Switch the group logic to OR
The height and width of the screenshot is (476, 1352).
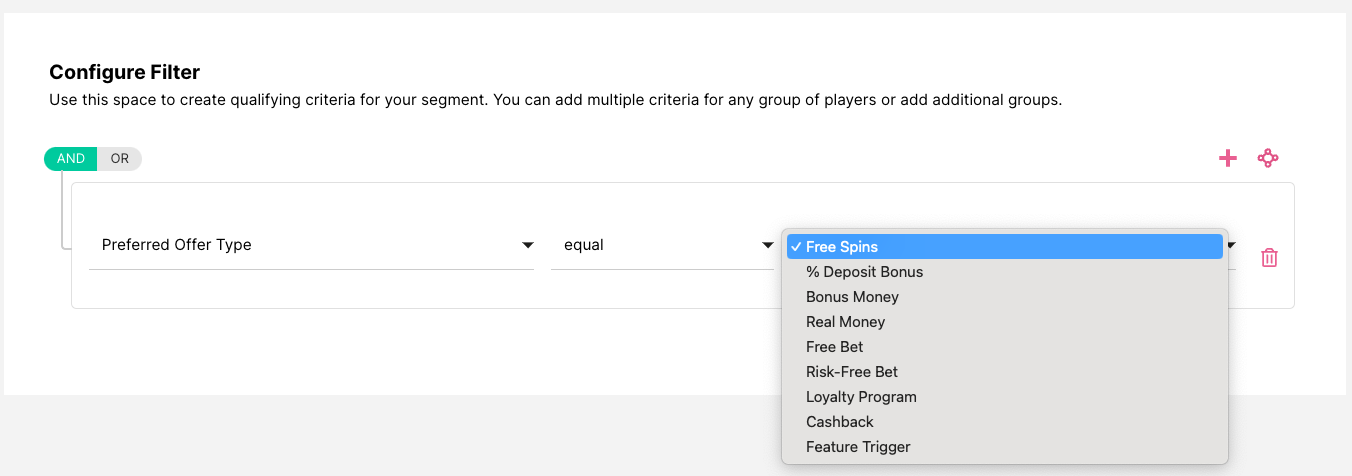[120, 158]
